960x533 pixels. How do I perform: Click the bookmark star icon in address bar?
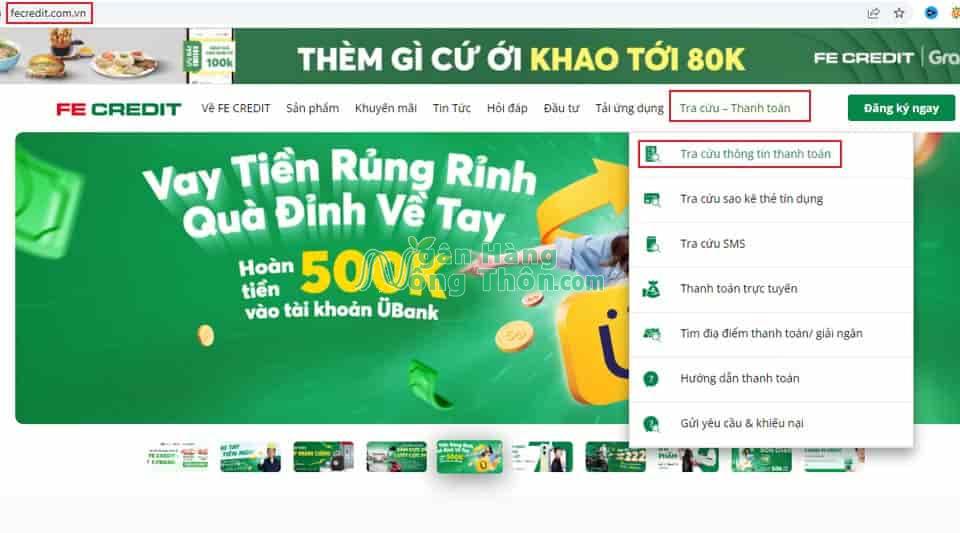point(899,13)
